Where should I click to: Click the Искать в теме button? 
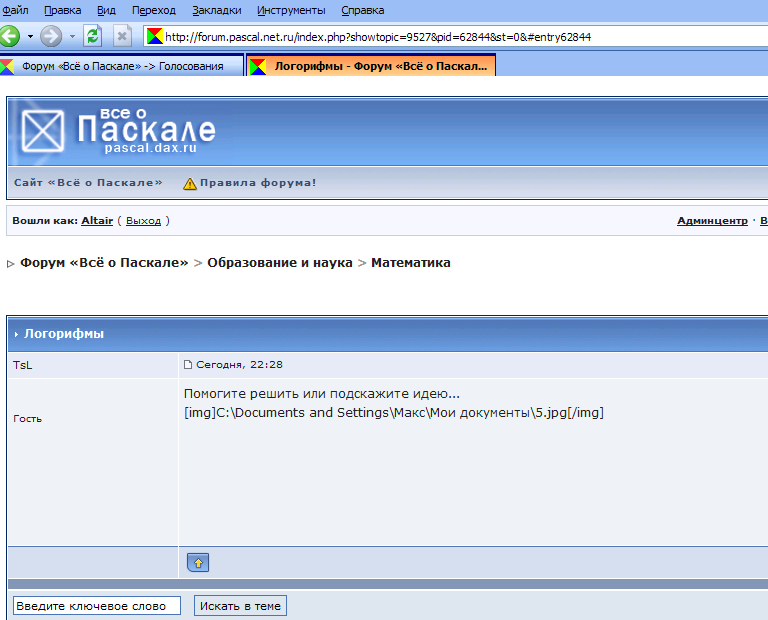click(x=240, y=606)
